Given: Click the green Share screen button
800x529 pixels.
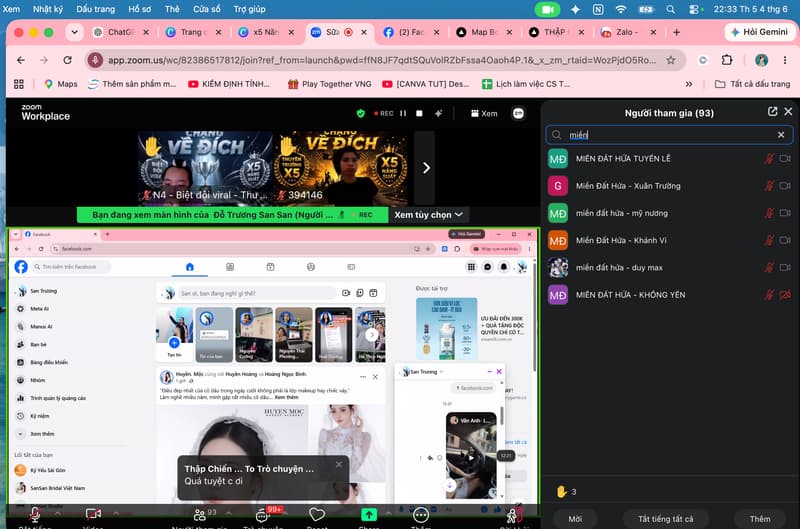Looking at the screenshot, I should (x=369, y=515).
